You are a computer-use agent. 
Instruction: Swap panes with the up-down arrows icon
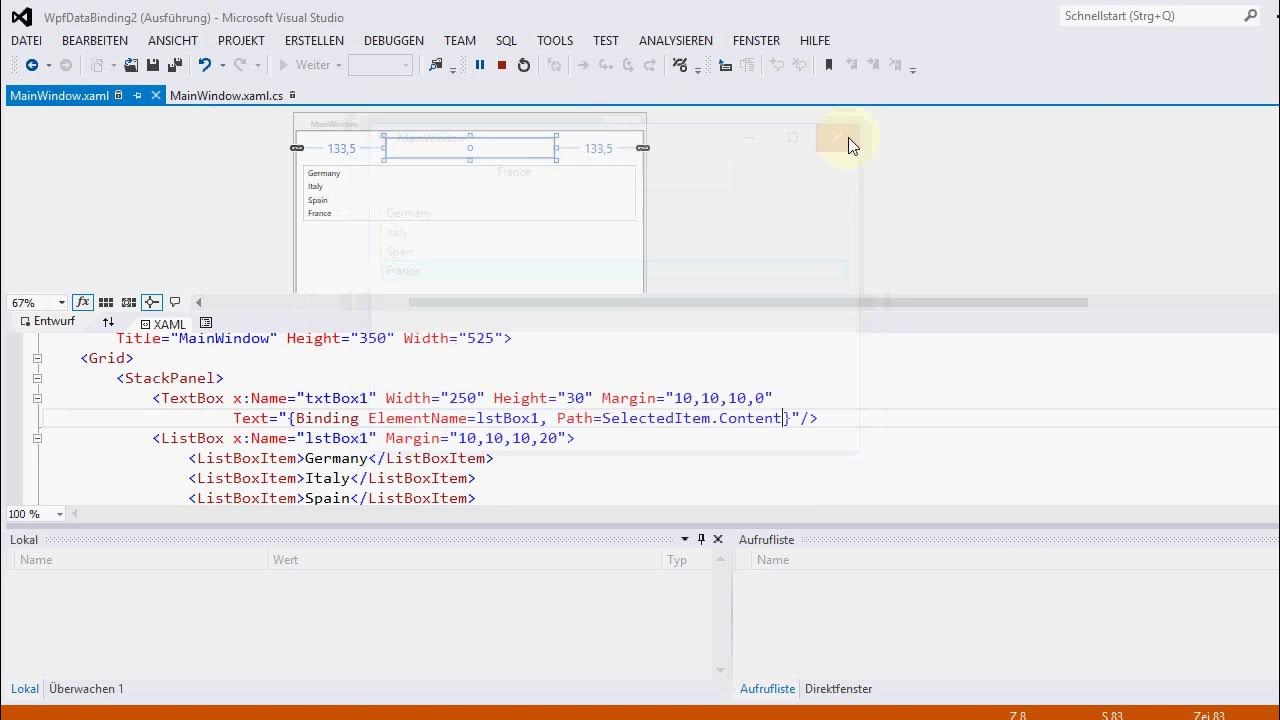coord(108,322)
